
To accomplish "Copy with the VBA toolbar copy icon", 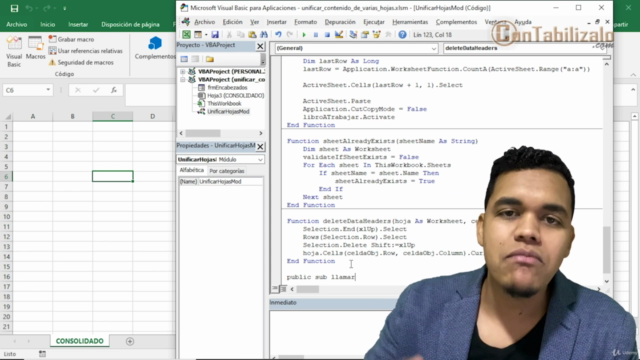I will pyautogui.click(x=241, y=35).
